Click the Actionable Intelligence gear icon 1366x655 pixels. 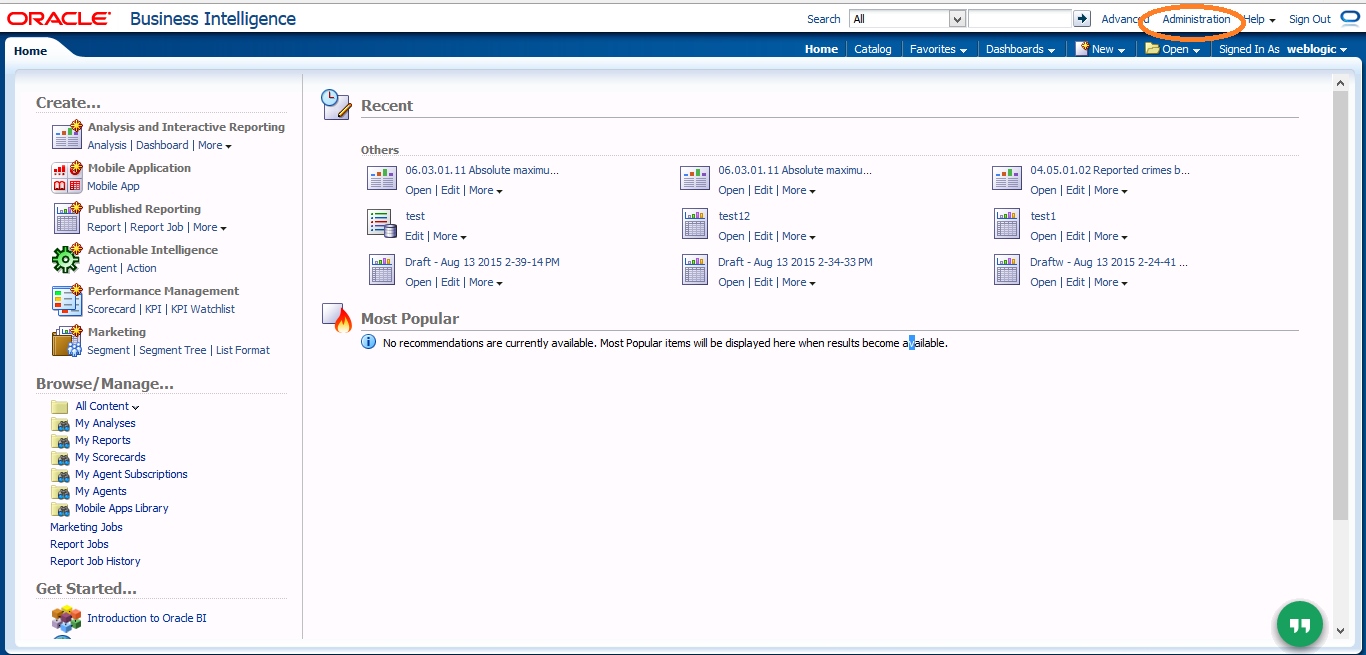[66, 259]
